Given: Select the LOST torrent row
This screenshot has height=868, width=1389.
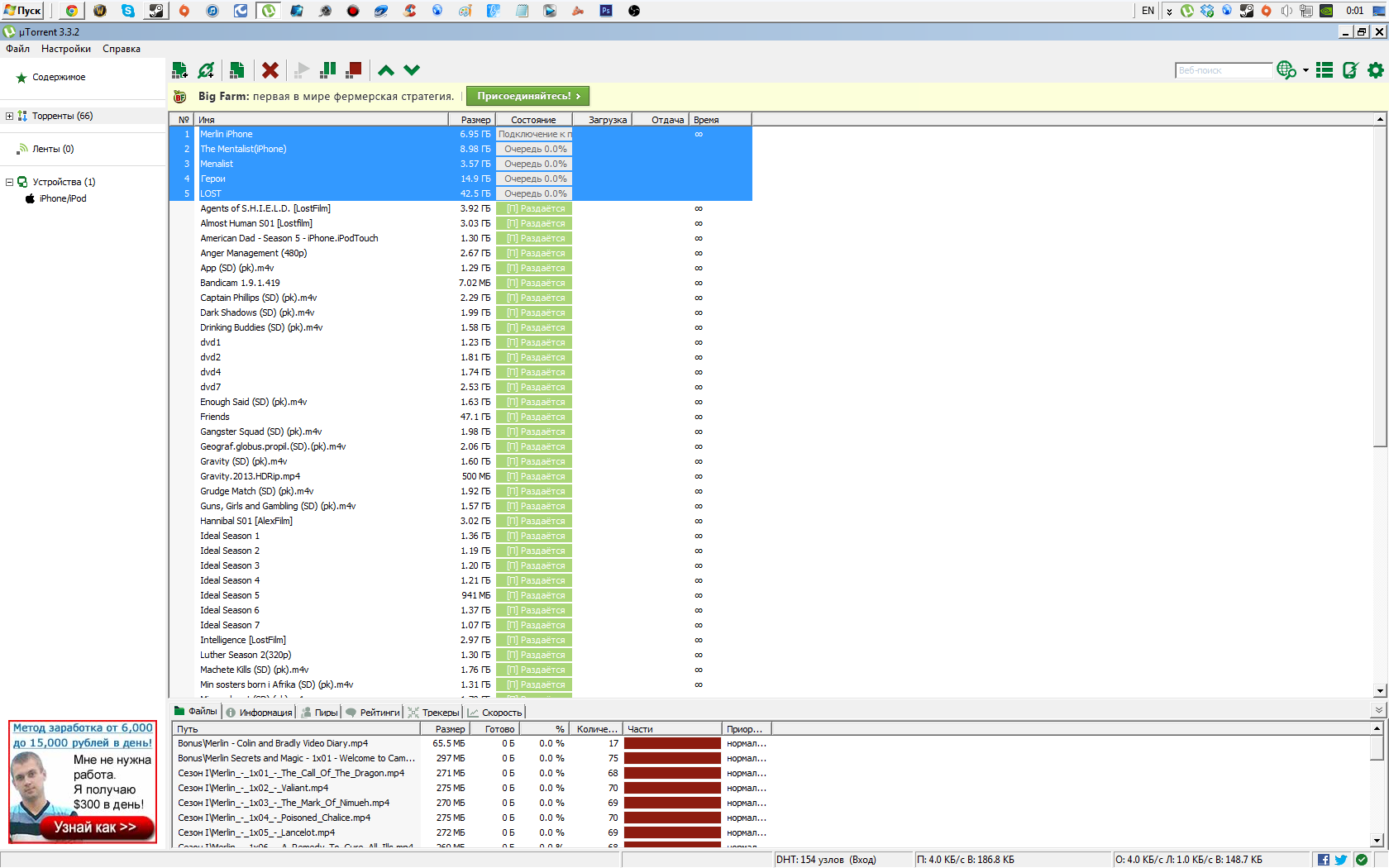Looking at the screenshot, I should 461,193.
